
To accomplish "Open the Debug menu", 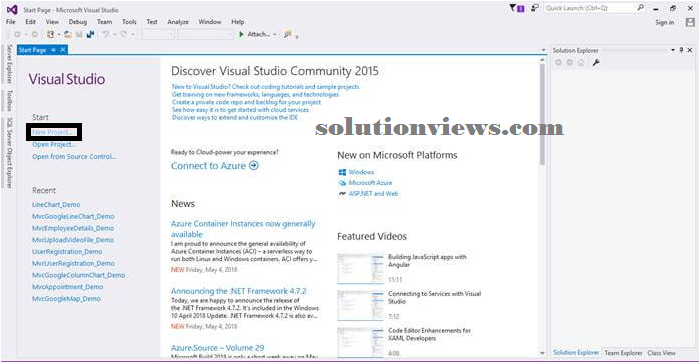I will [x=78, y=22].
